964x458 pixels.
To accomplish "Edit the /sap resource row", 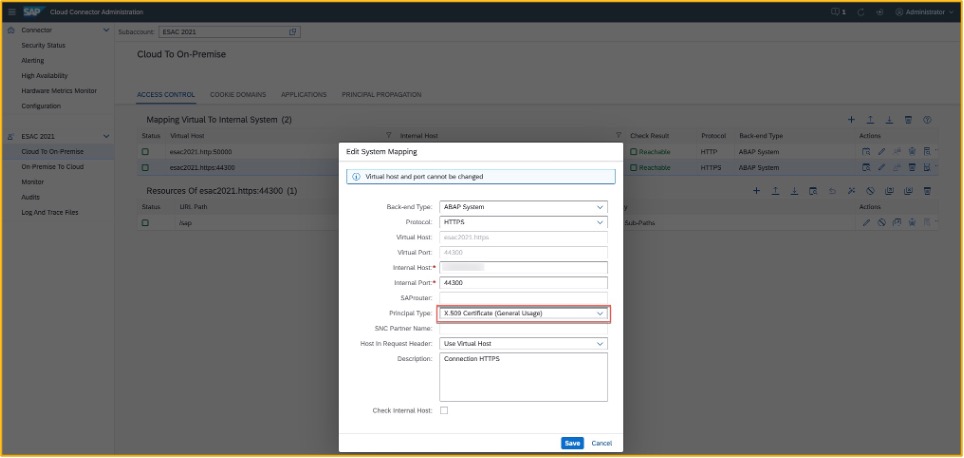I will [x=866, y=223].
